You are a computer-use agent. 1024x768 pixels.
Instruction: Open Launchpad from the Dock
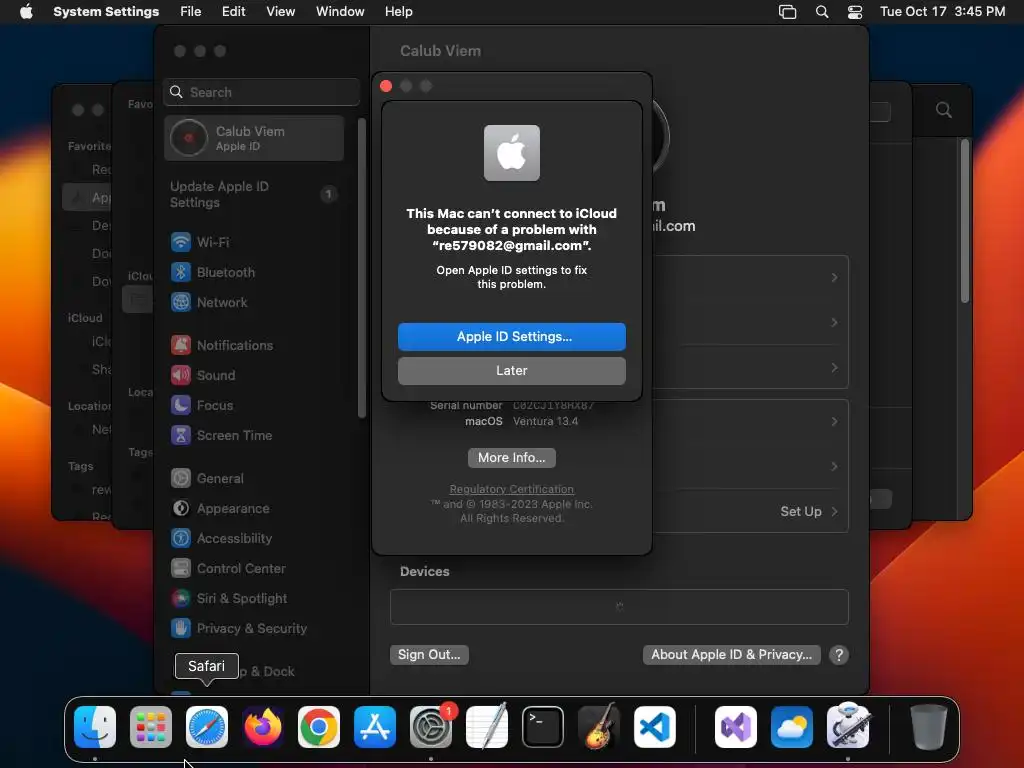[151, 727]
